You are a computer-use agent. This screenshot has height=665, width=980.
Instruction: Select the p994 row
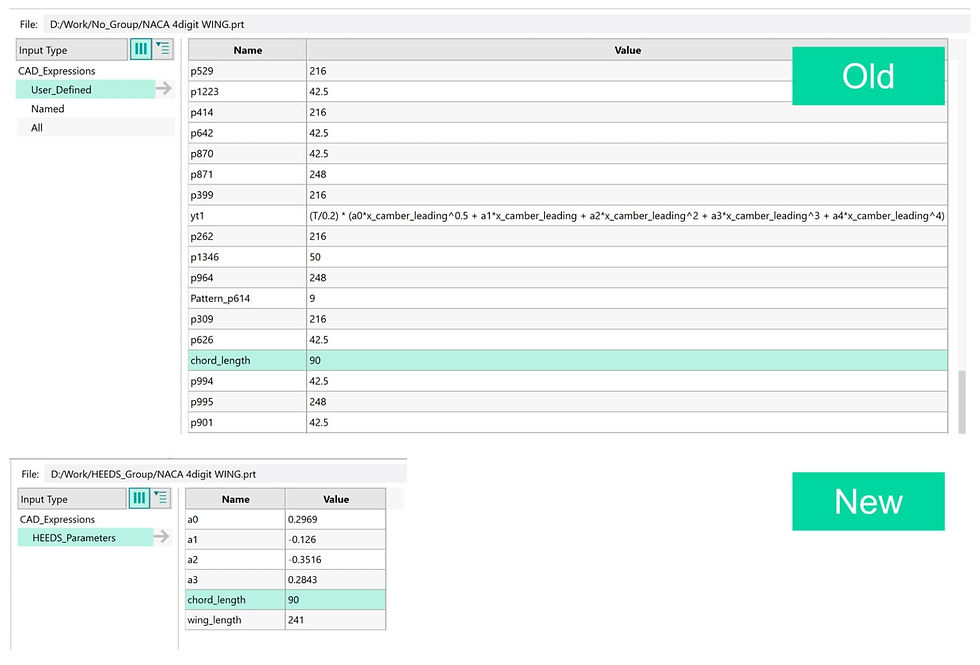[568, 381]
